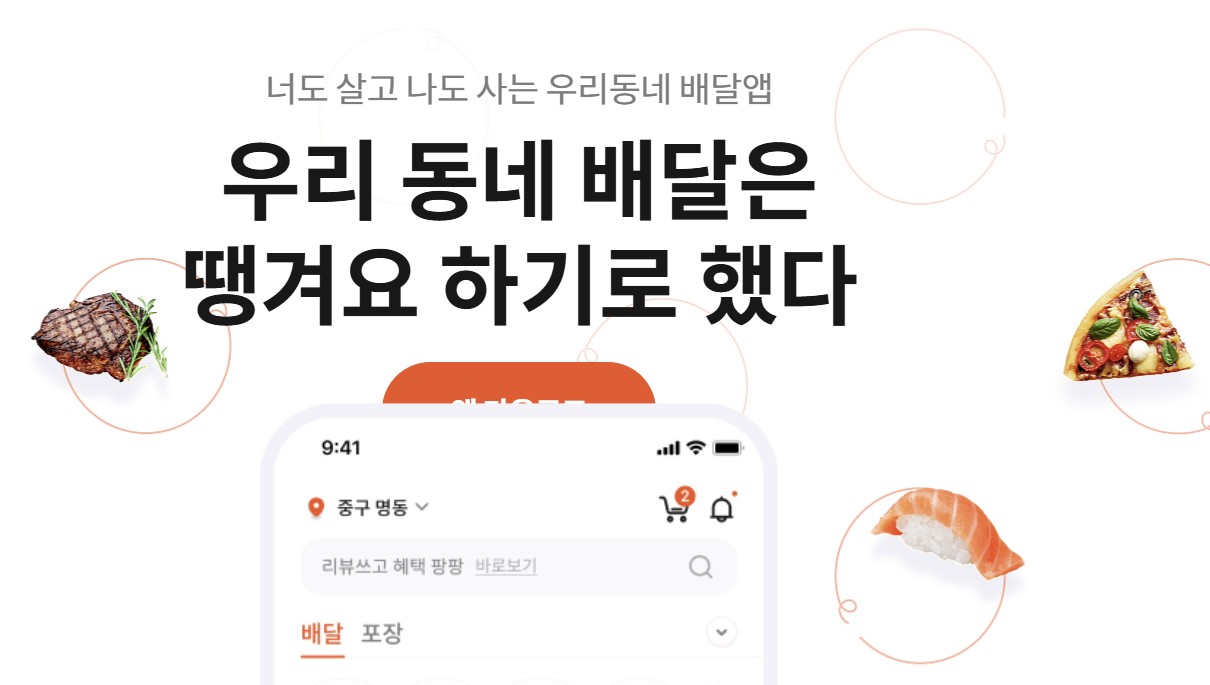Open the shopping cart icon
This screenshot has width=1210, height=685.
click(x=674, y=509)
